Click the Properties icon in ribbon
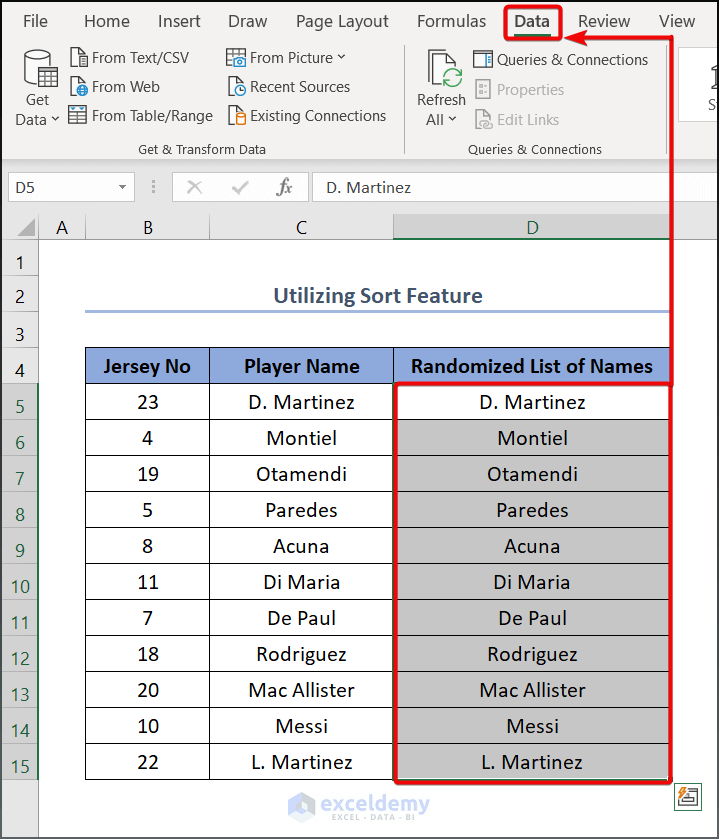 click(x=483, y=89)
